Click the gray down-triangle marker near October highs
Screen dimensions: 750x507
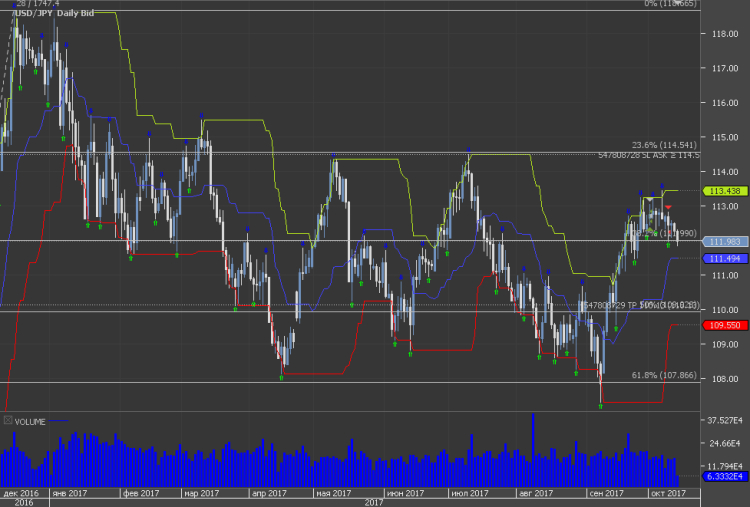pyautogui.click(x=649, y=198)
